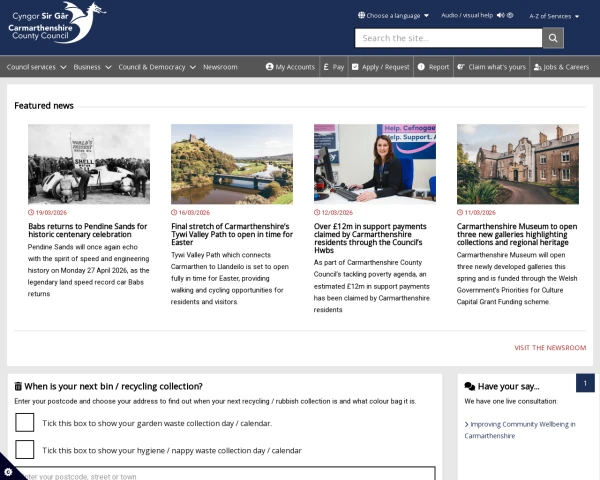
Task: Open the Report section
Action: [433, 67]
